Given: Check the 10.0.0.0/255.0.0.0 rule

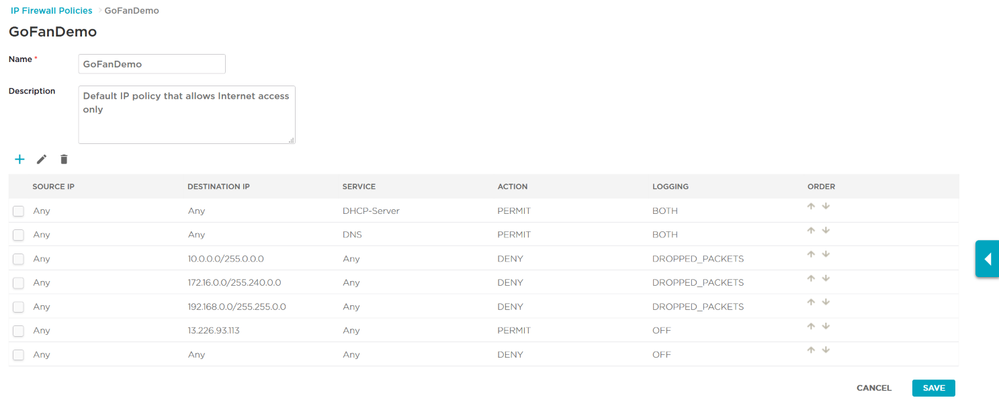Looking at the screenshot, I should (x=18, y=259).
